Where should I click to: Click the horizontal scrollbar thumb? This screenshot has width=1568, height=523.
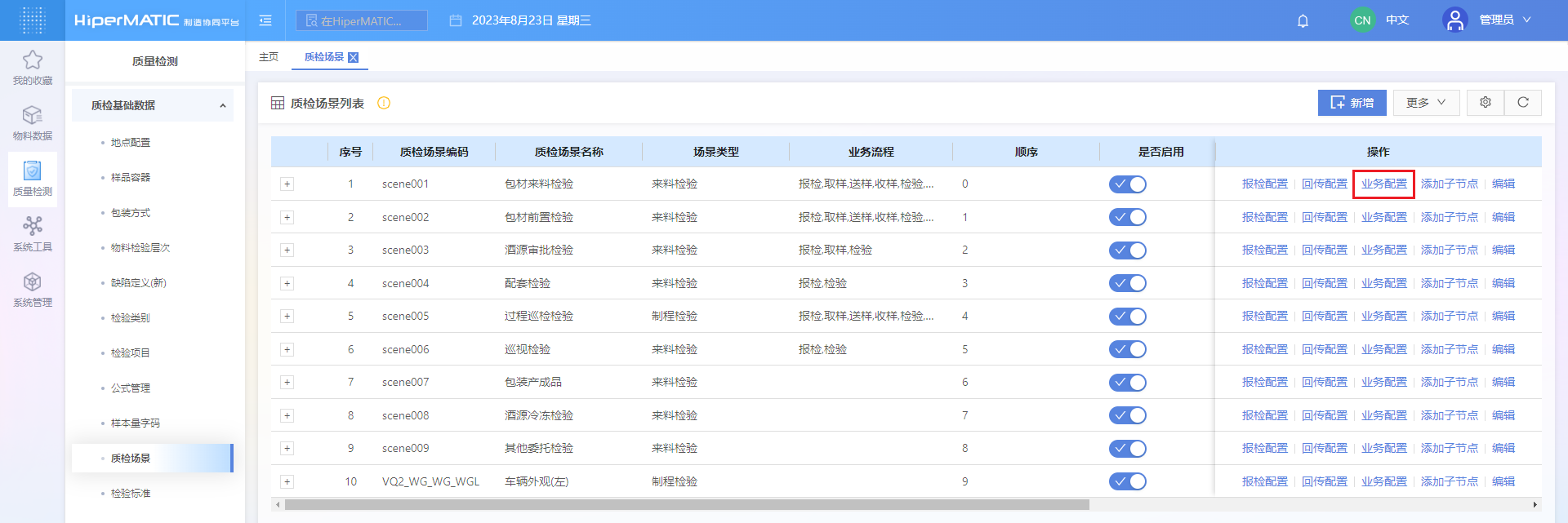coord(687,504)
